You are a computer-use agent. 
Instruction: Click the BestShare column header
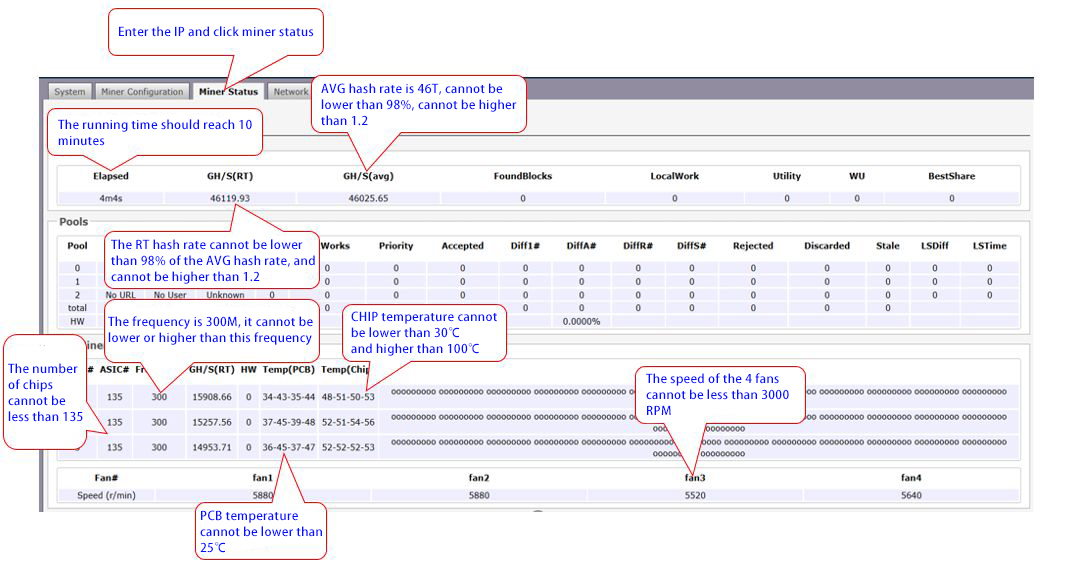[951, 176]
